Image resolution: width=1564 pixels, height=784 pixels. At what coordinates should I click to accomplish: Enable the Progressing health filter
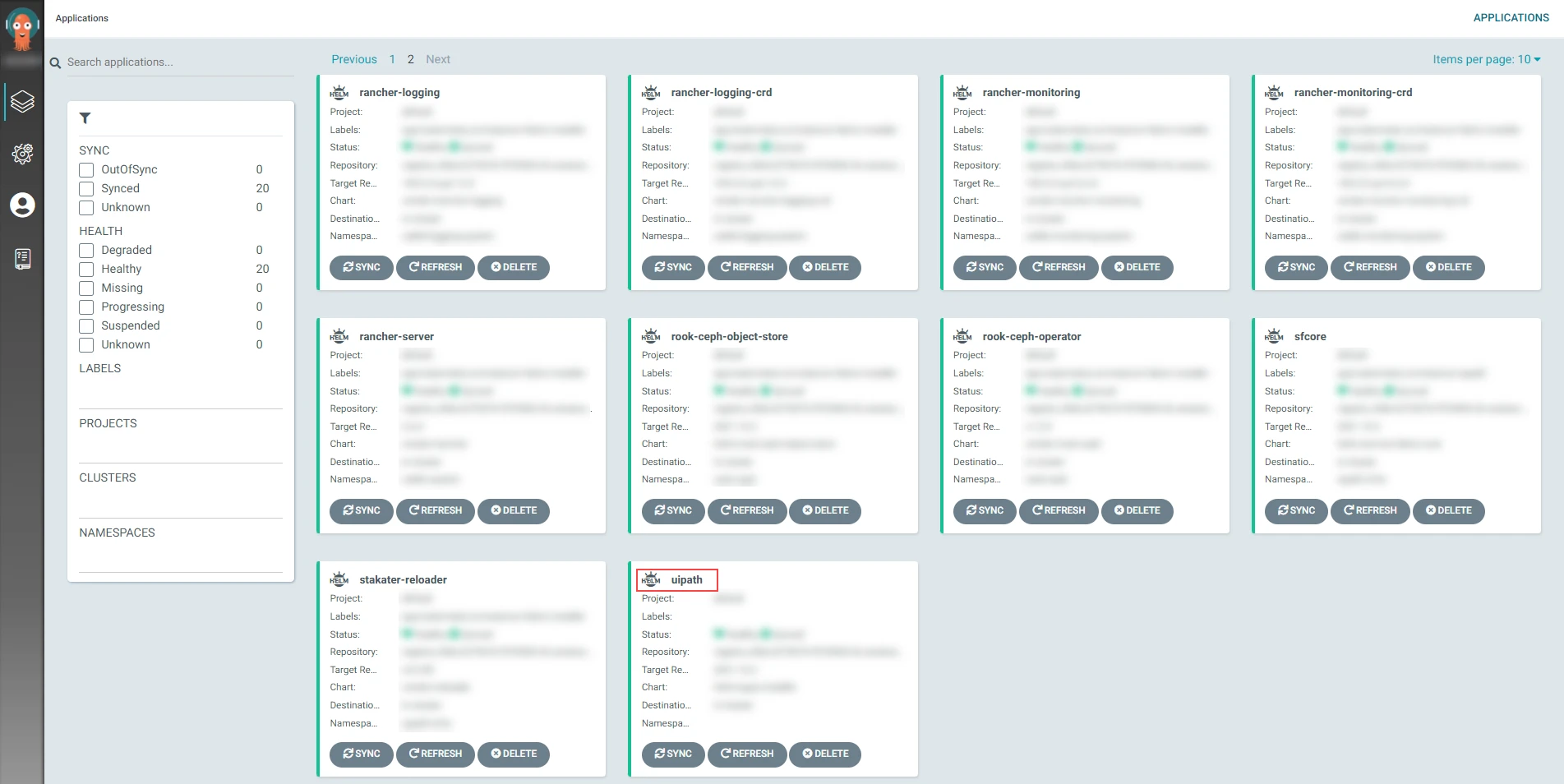click(86, 307)
